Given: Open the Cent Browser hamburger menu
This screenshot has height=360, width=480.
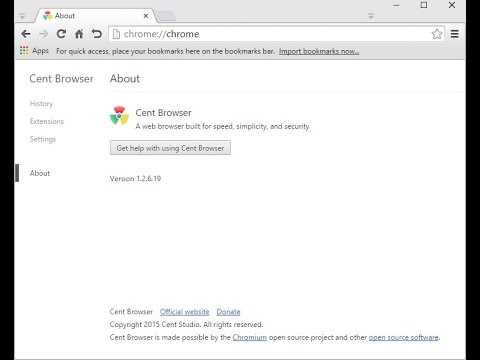Looking at the screenshot, I should coord(455,34).
